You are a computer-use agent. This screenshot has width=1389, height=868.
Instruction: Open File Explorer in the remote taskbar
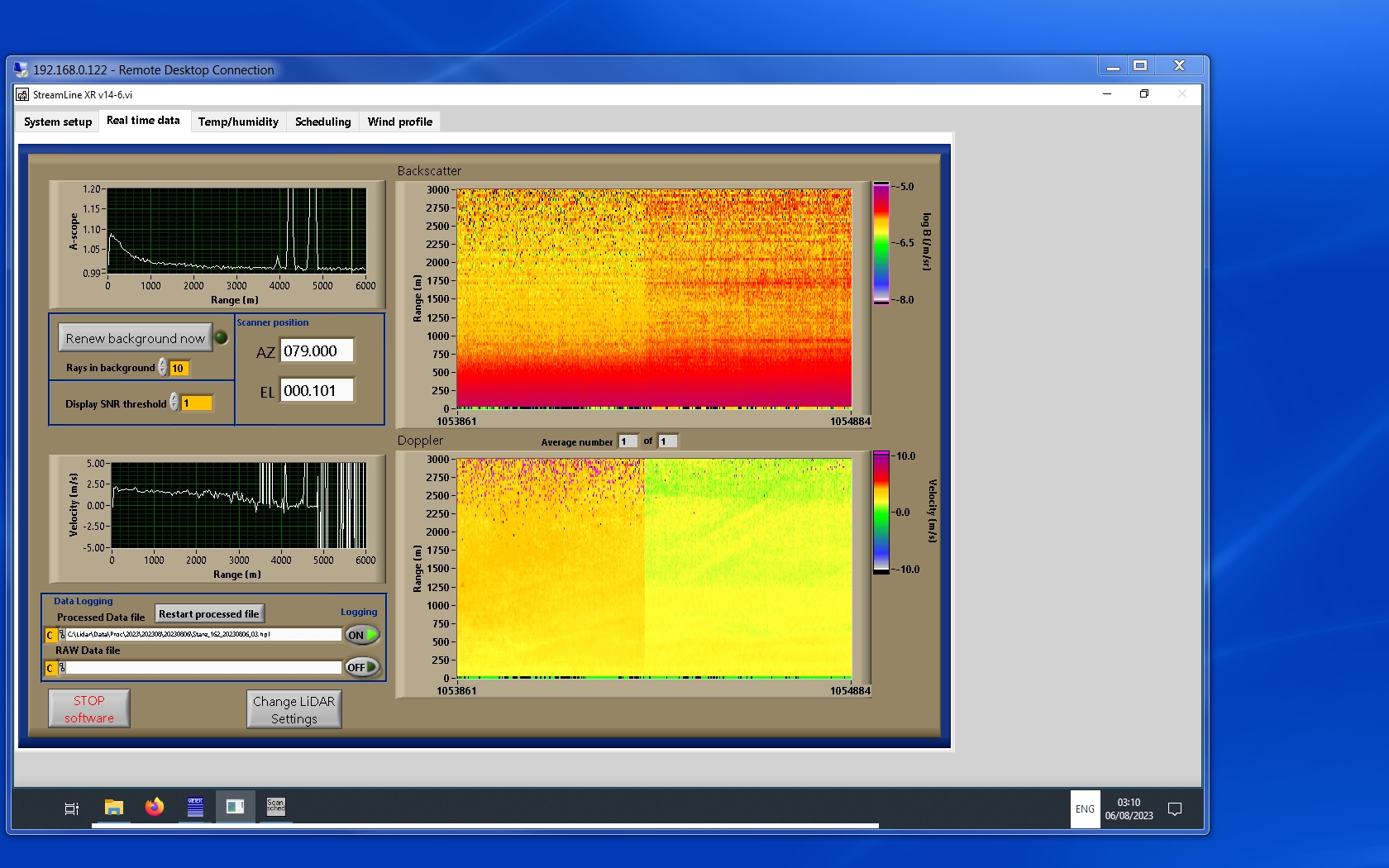114,807
